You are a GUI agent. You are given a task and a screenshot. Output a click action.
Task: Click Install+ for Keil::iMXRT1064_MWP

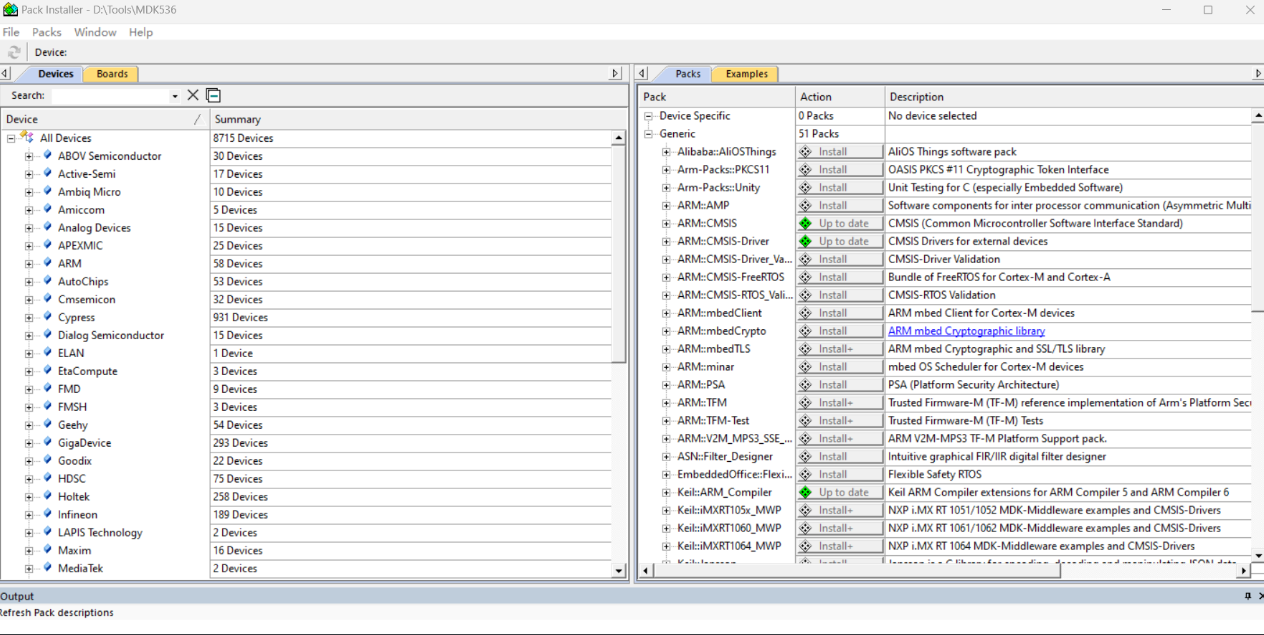click(x=840, y=546)
